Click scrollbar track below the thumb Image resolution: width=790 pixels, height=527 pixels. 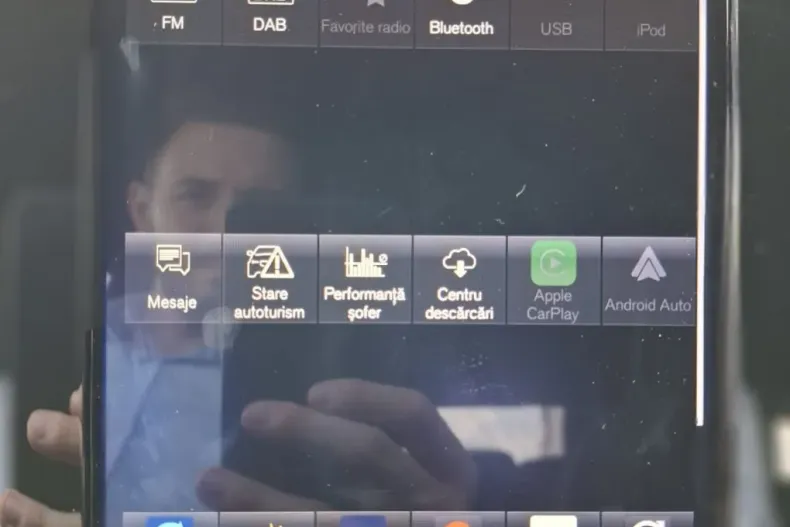point(701,476)
